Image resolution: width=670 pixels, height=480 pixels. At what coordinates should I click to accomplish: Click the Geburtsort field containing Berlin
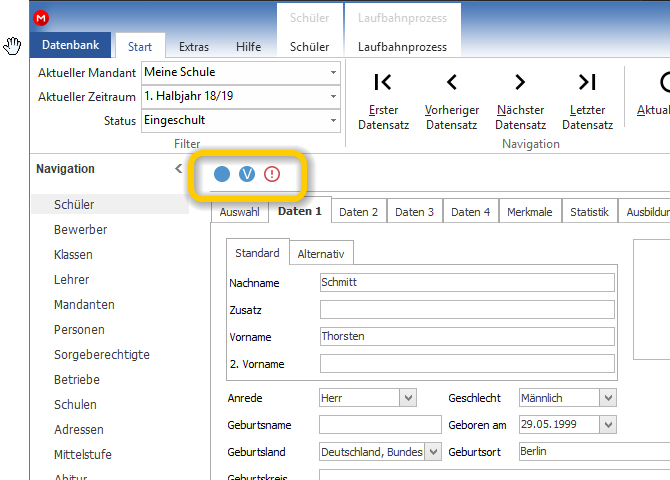(x=594, y=451)
